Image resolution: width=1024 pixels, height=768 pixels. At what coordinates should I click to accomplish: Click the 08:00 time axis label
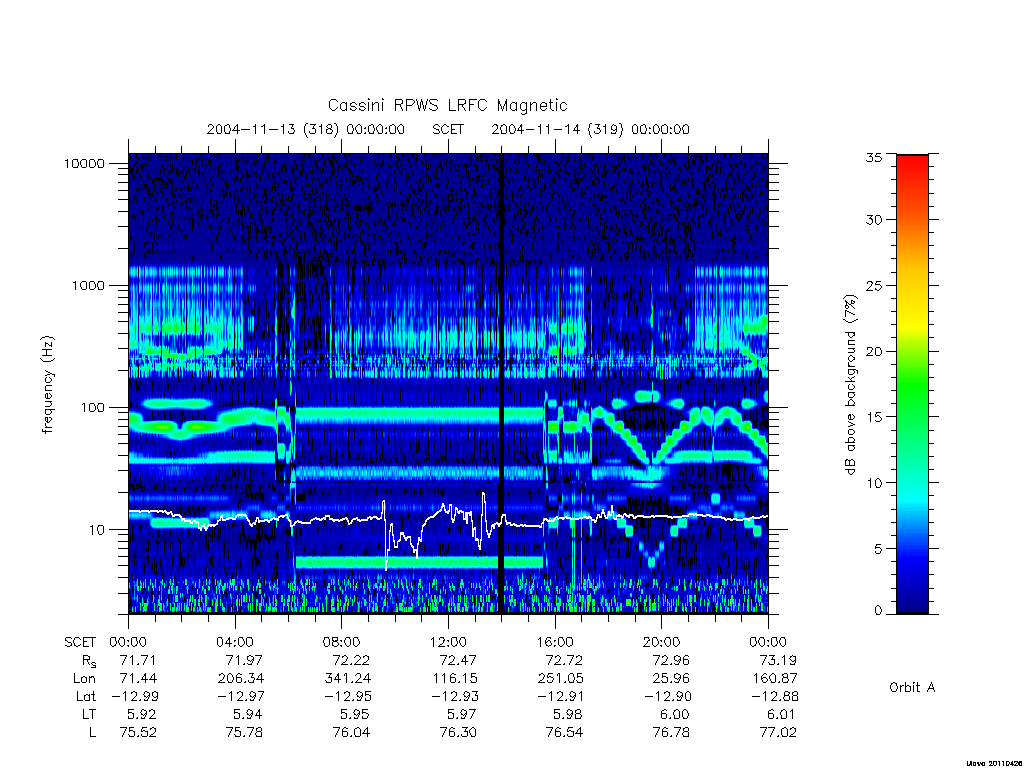[342, 642]
